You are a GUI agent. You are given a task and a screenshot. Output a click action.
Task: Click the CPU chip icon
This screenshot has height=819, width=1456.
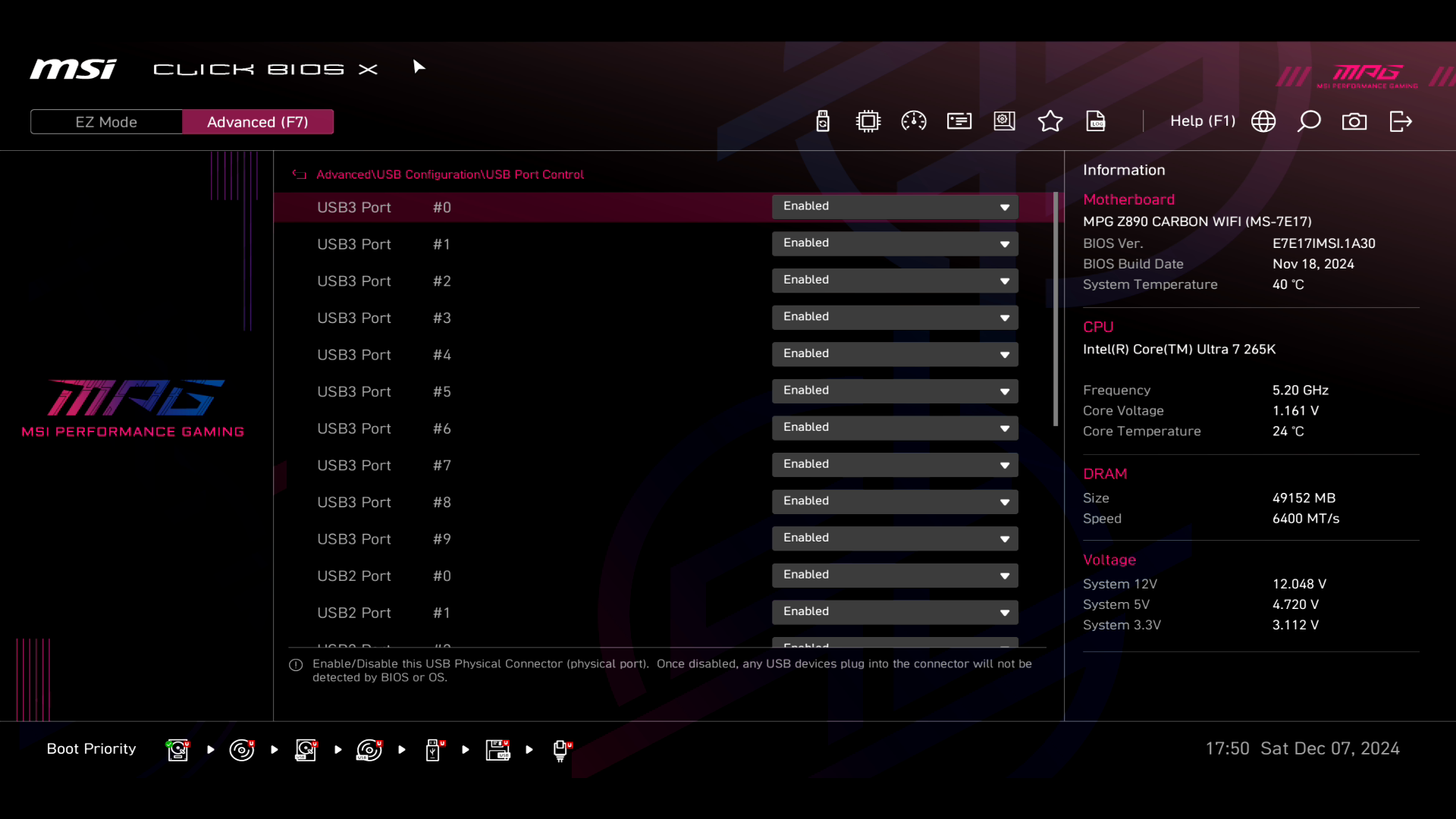click(x=868, y=121)
